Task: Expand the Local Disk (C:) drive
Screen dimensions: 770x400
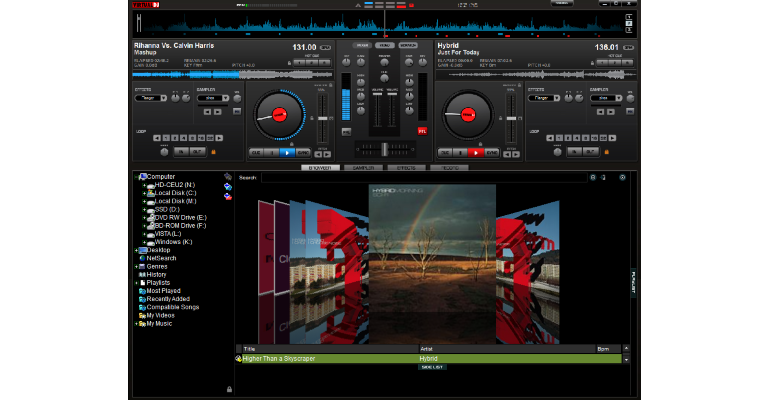Action: (x=144, y=193)
